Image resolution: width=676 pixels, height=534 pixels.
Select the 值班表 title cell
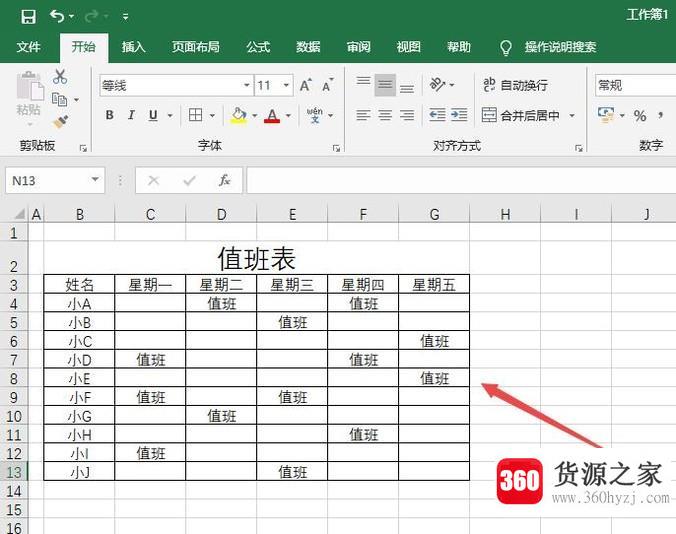pos(257,258)
